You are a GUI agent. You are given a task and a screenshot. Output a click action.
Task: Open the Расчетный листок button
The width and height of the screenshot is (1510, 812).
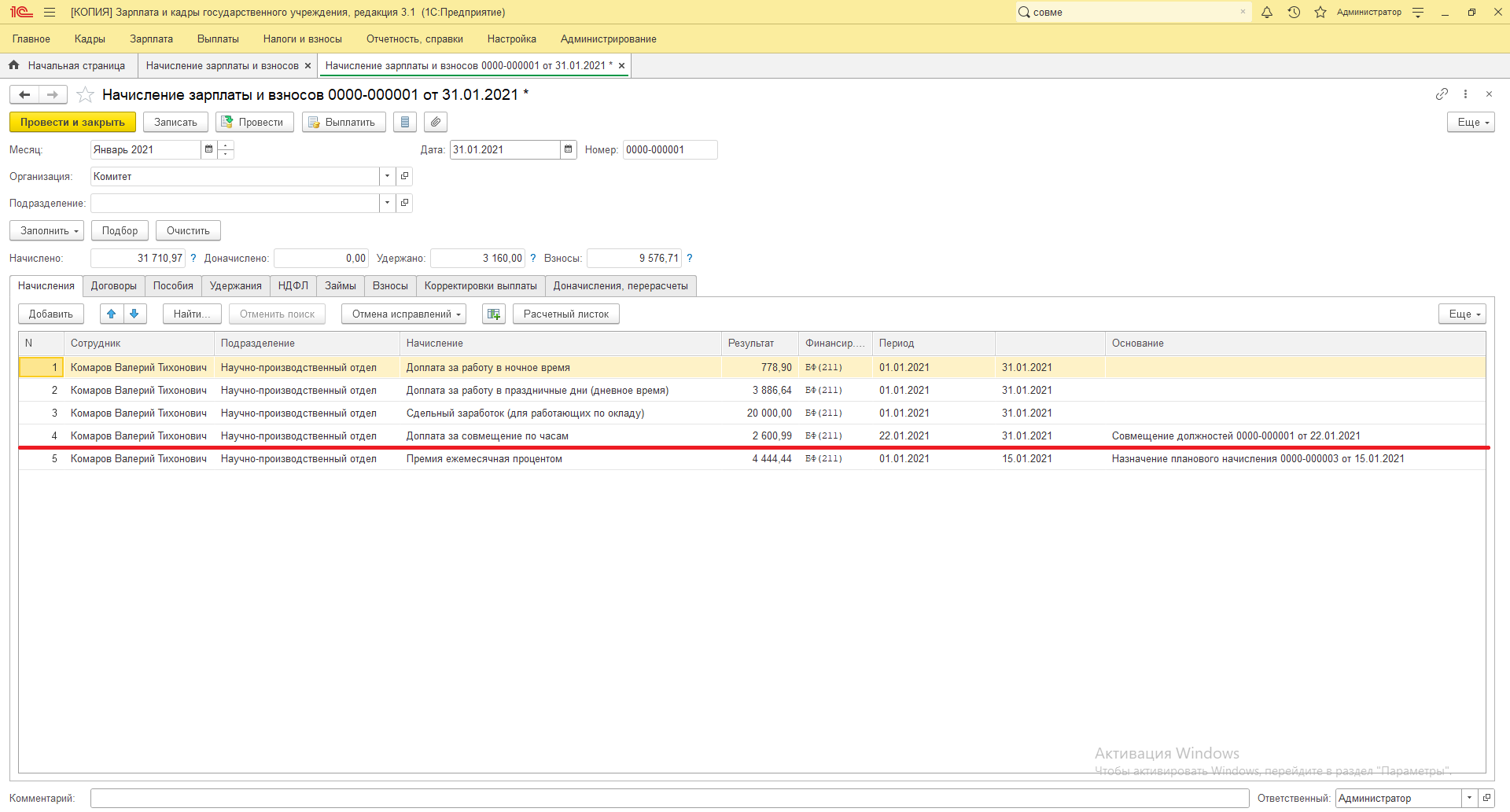(566, 314)
